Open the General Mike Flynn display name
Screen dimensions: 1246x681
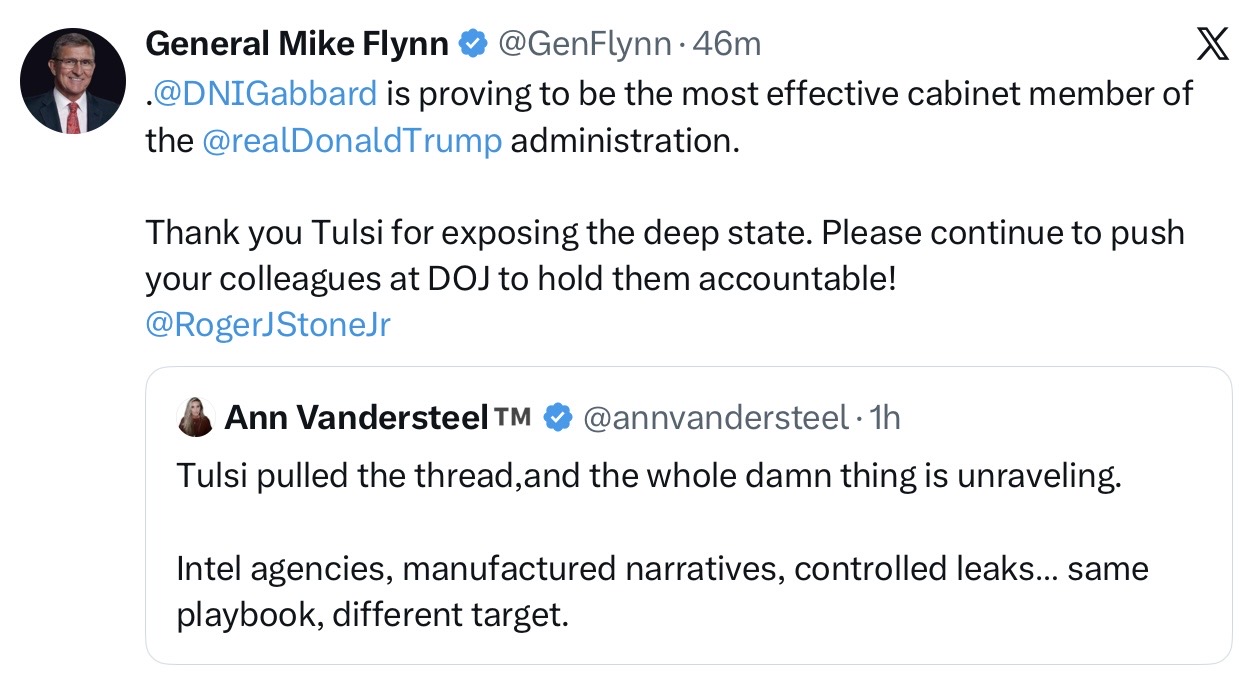pyautogui.click(x=297, y=43)
